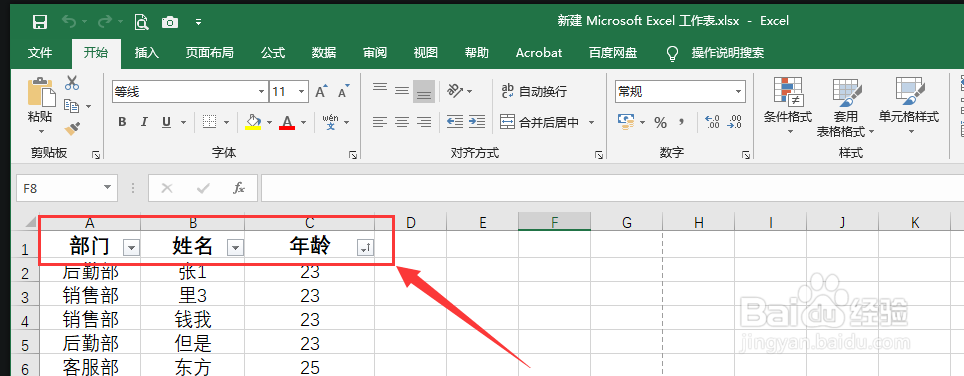This screenshot has height=376, width=964.
Task: Click 合并后居中 merge and center
Action: [540, 122]
